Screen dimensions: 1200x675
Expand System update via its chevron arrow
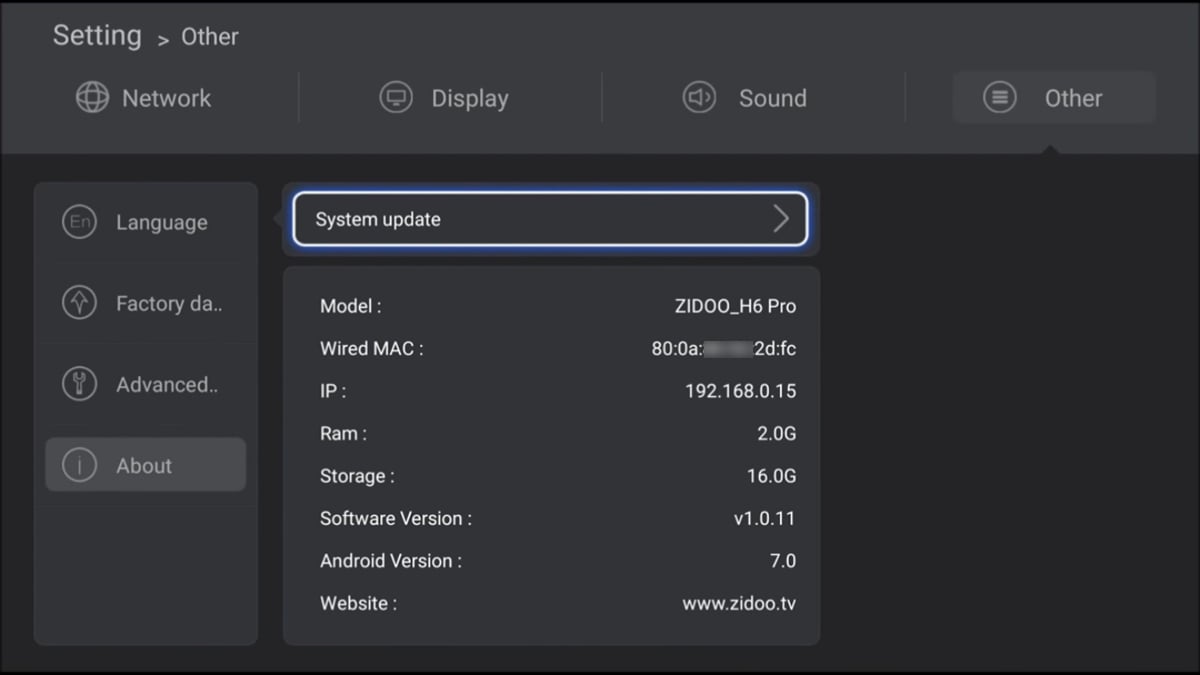pos(782,219)
